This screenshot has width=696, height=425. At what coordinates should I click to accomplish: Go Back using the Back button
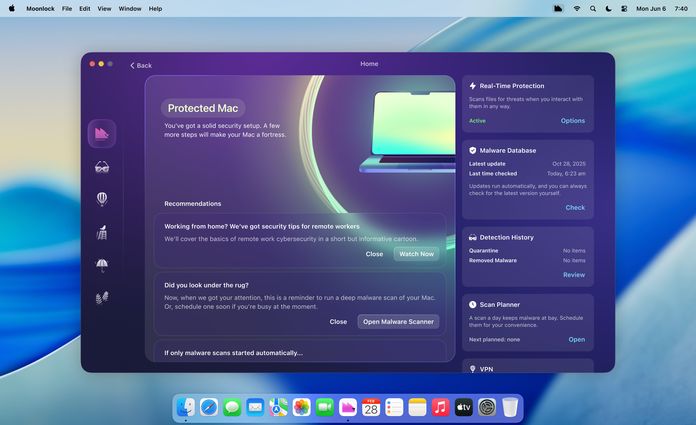[141, 65]
